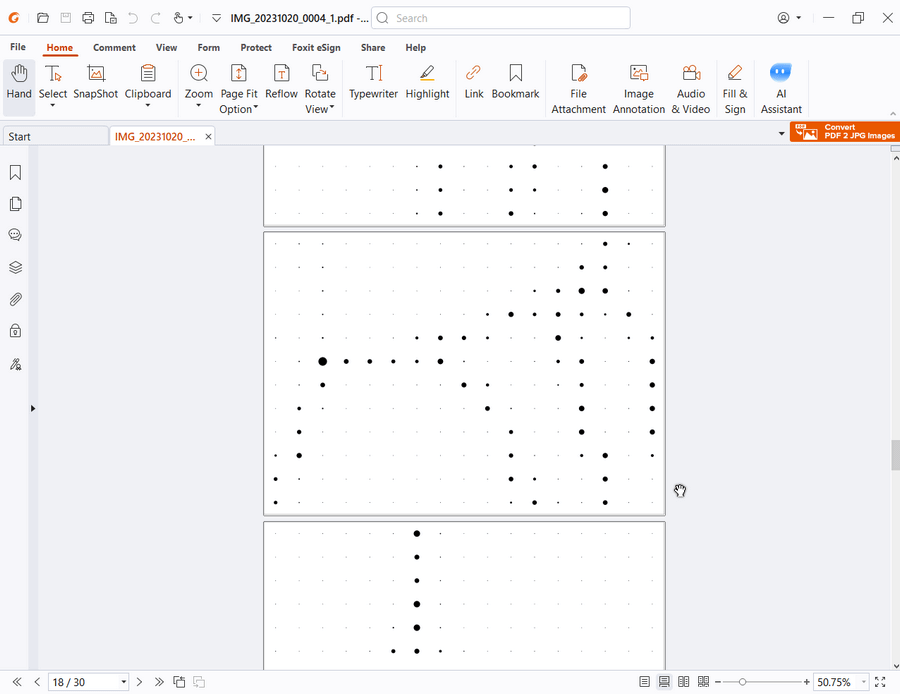900x694 pixels.
Task: Switch to the Protect tab
Action: click(x=256, y=48)
